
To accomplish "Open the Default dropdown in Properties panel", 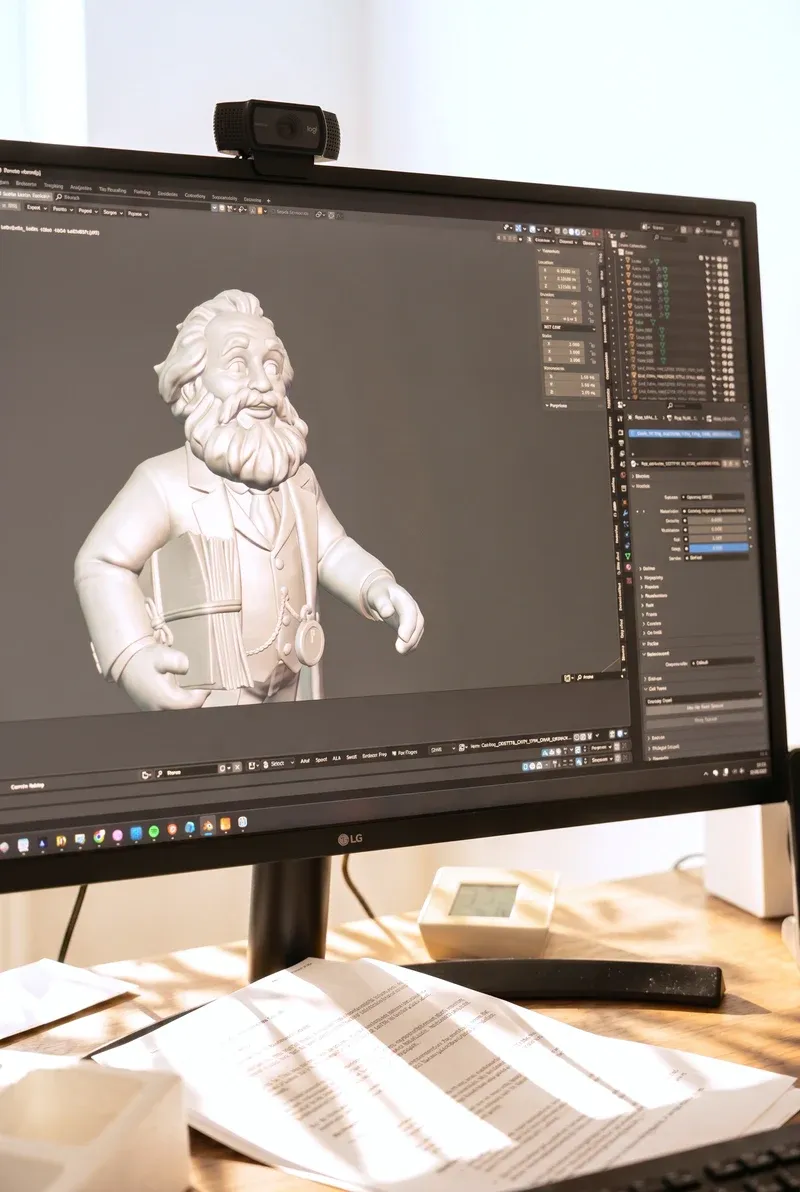I will click(x=722, y=662).
